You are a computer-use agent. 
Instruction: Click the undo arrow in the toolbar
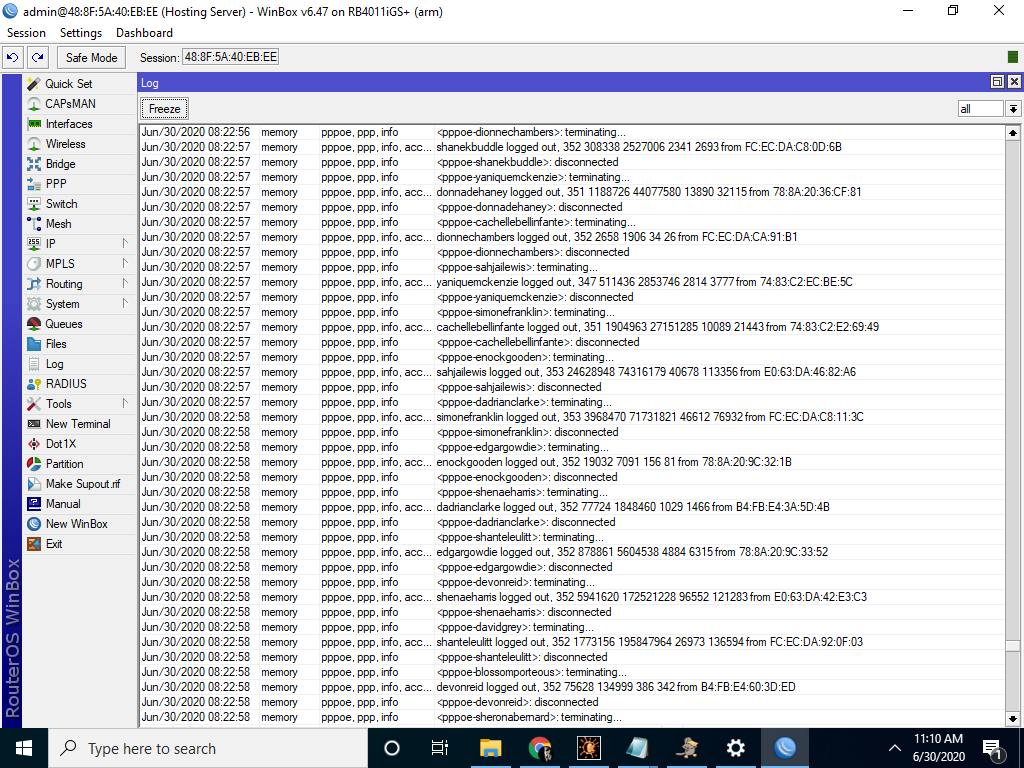tap(12, 57)
